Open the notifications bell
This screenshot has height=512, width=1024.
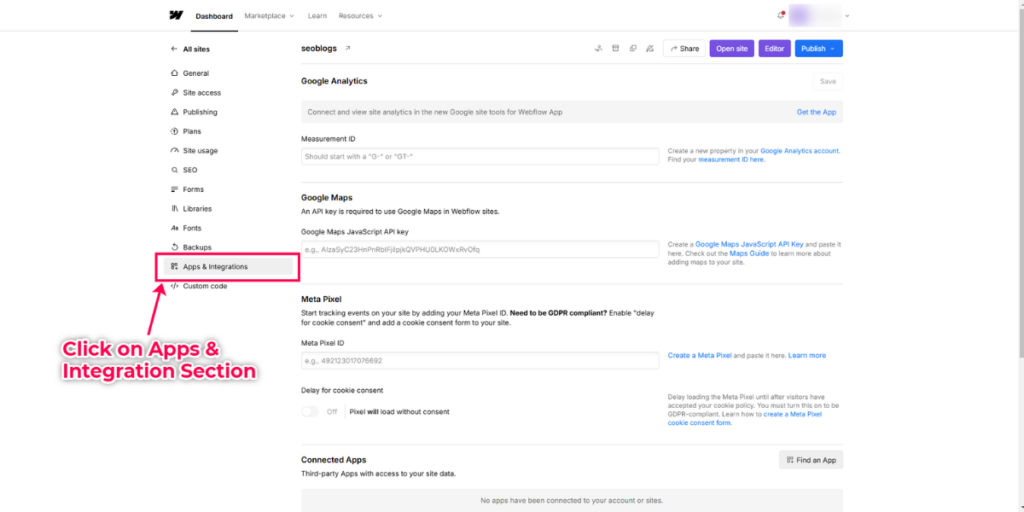[x=780, y=16]
